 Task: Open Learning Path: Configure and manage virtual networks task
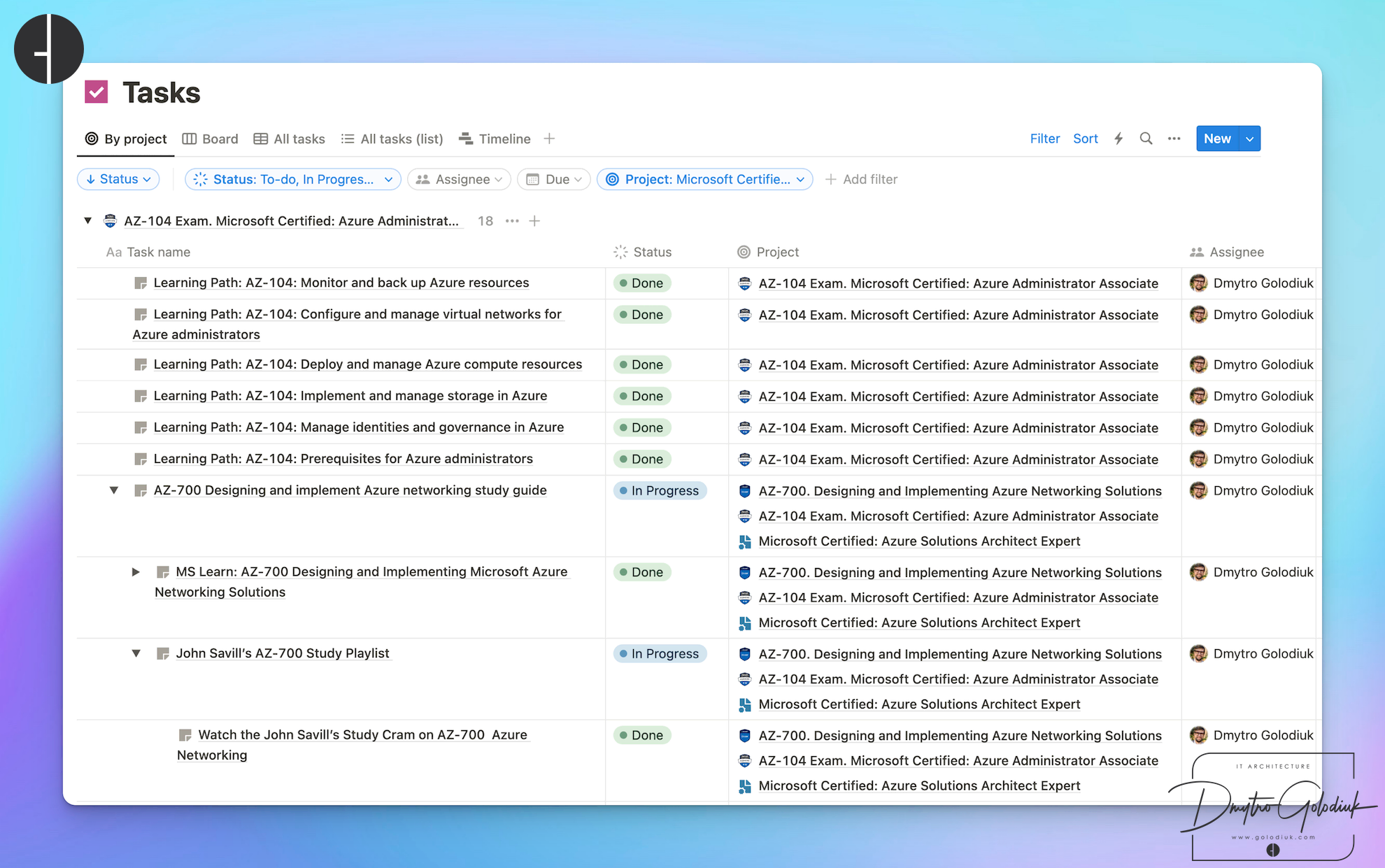click(348, 324)
